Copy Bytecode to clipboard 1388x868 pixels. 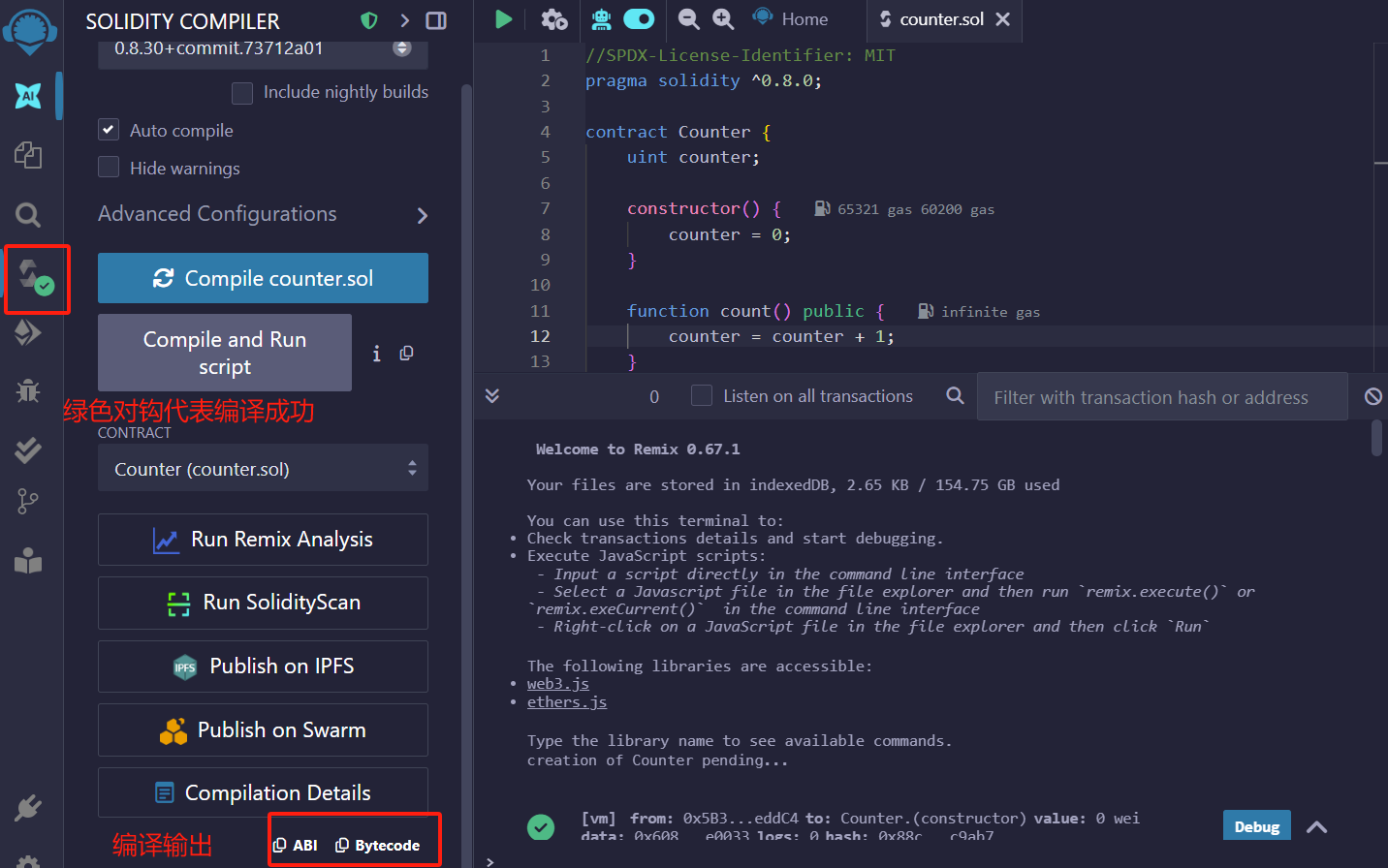(x=378, y=846)
